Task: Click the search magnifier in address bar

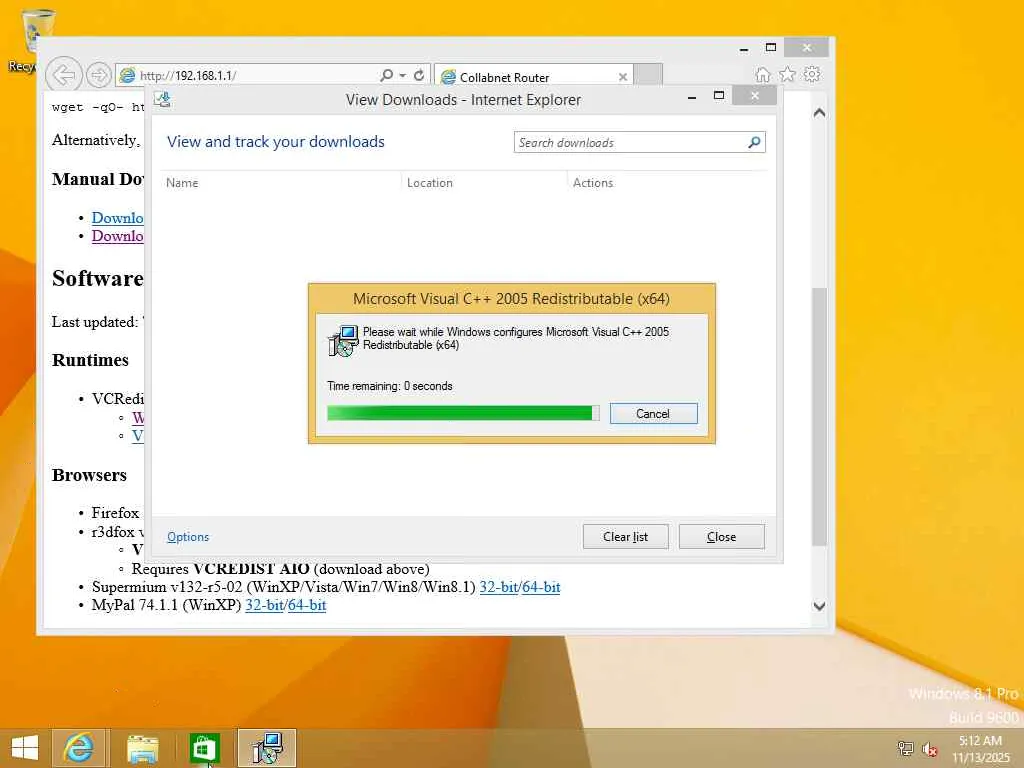Action: point(387,75)
